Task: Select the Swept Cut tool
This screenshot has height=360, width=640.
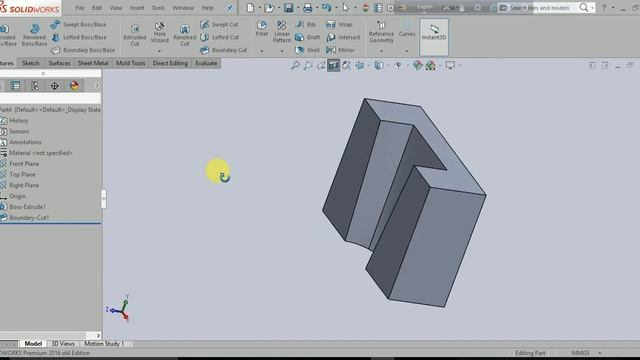Action: coord(219,24)
